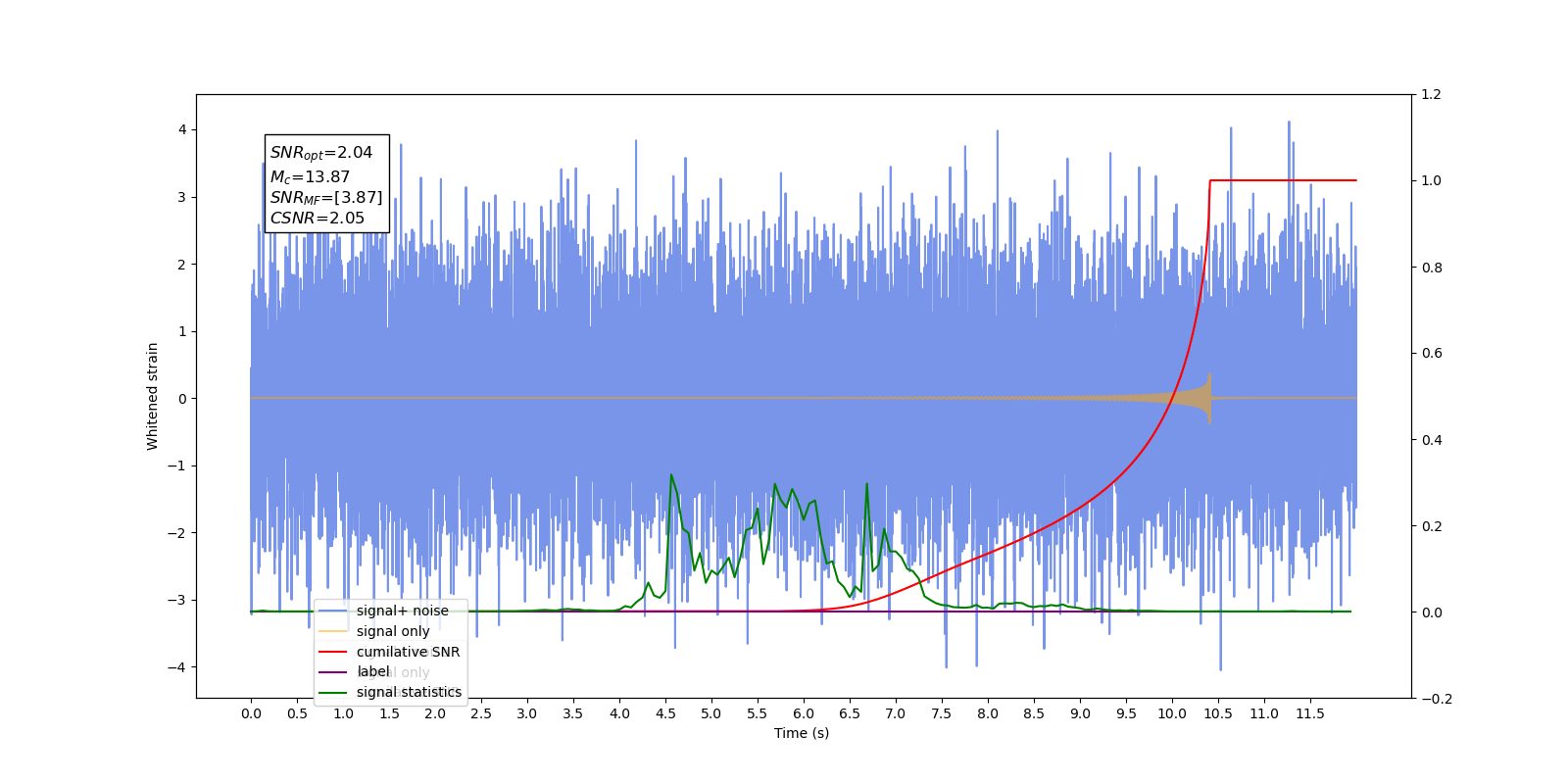Click the SNRMF=[3.87] annotation text

pyautogui.click(x=326, y=198)
